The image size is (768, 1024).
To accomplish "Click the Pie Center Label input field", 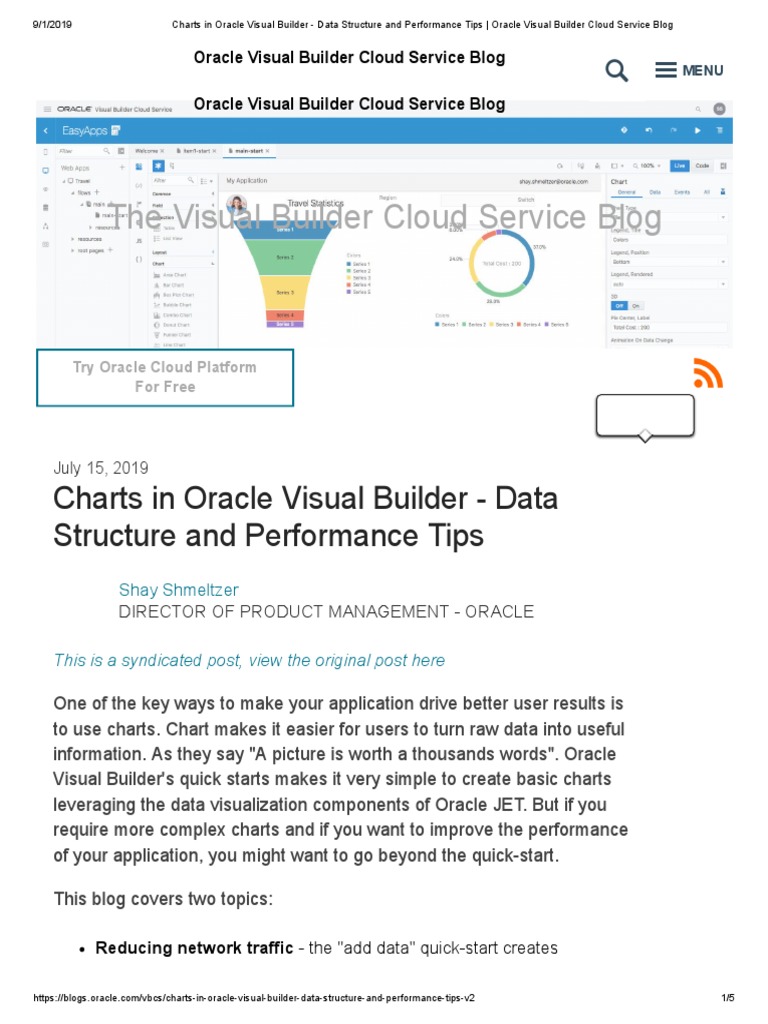I will click(x=667, y=327).
